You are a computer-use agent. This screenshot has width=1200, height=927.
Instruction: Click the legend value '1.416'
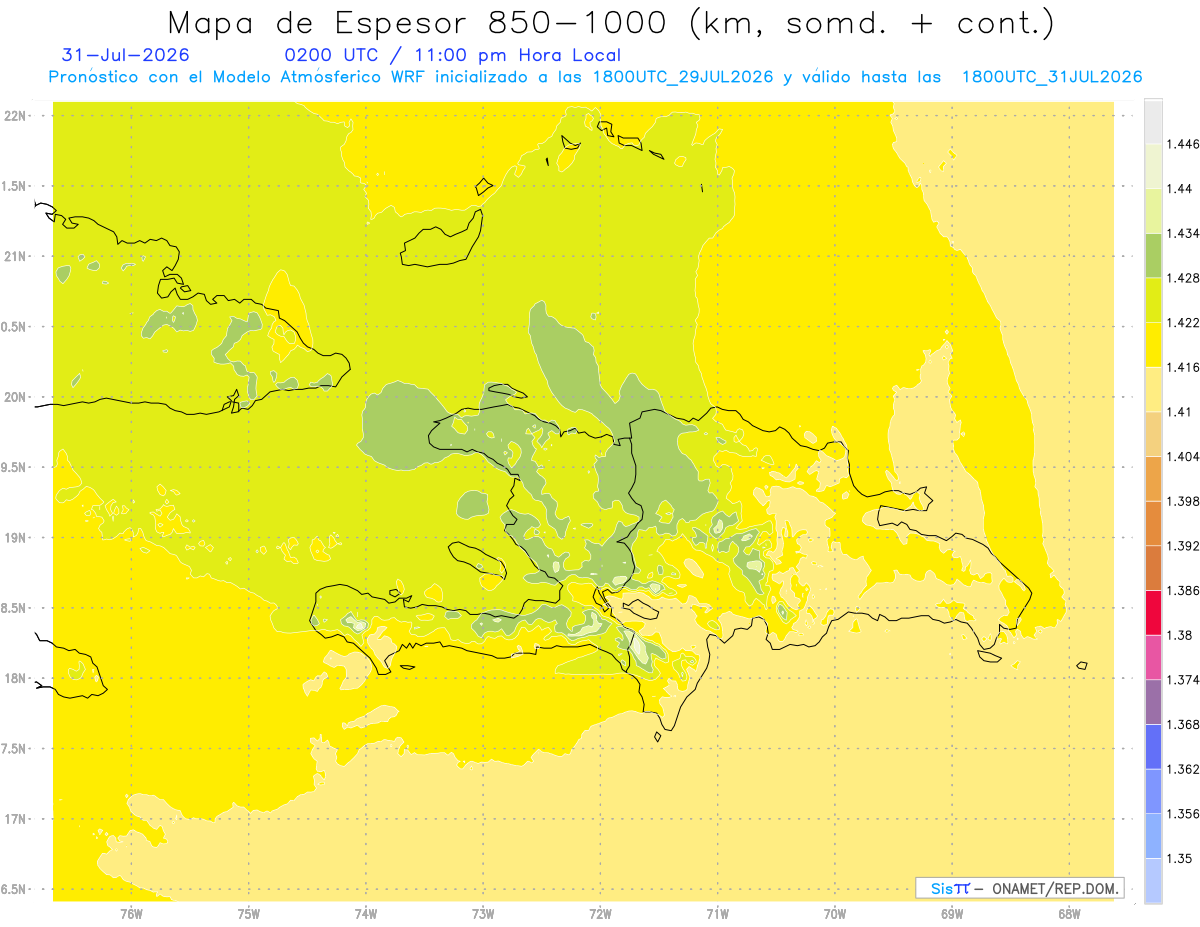pyautogui.click(x=1183, y=367)
